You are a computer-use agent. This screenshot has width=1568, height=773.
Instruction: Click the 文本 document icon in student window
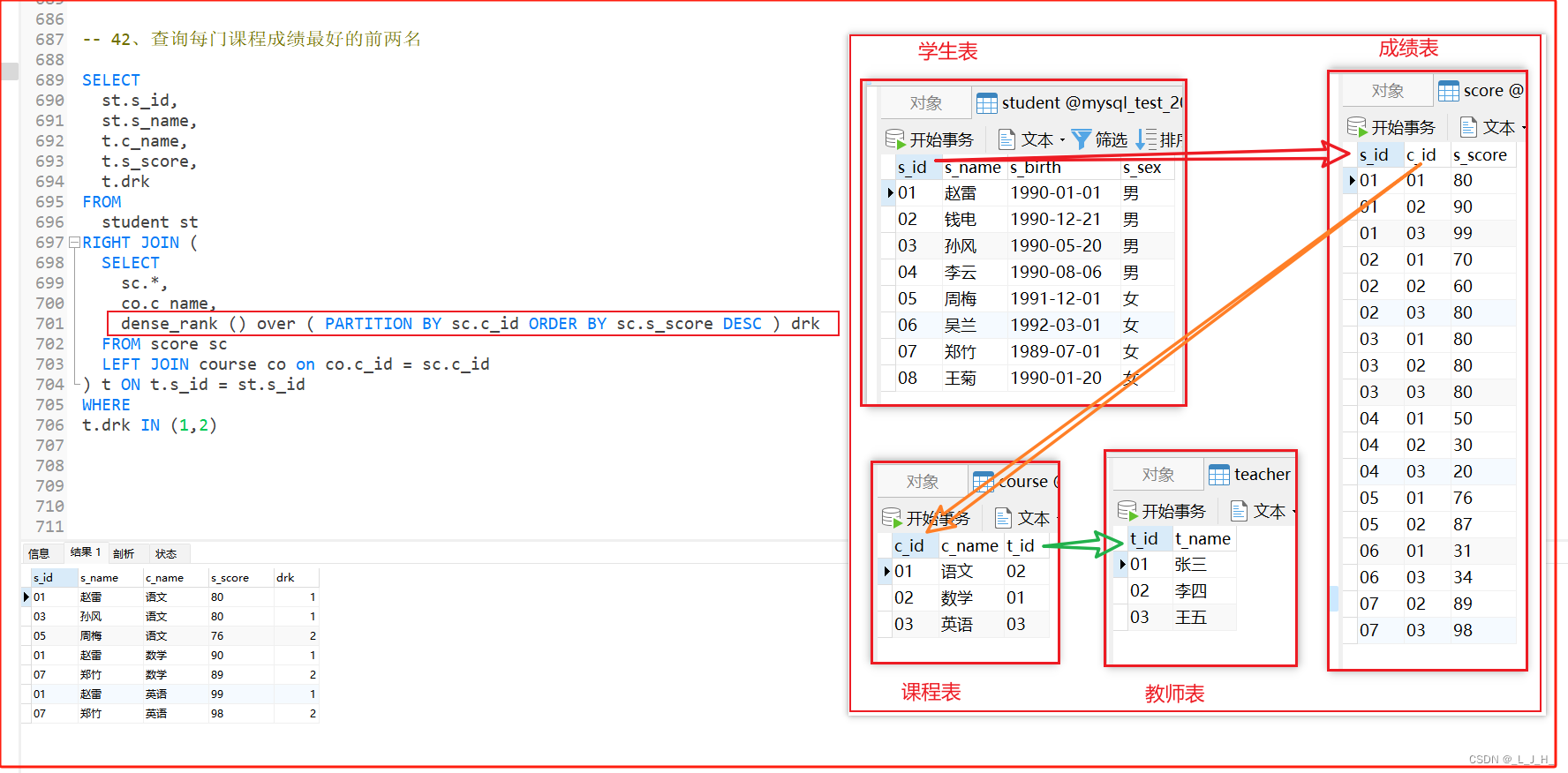click(1006, 139)
